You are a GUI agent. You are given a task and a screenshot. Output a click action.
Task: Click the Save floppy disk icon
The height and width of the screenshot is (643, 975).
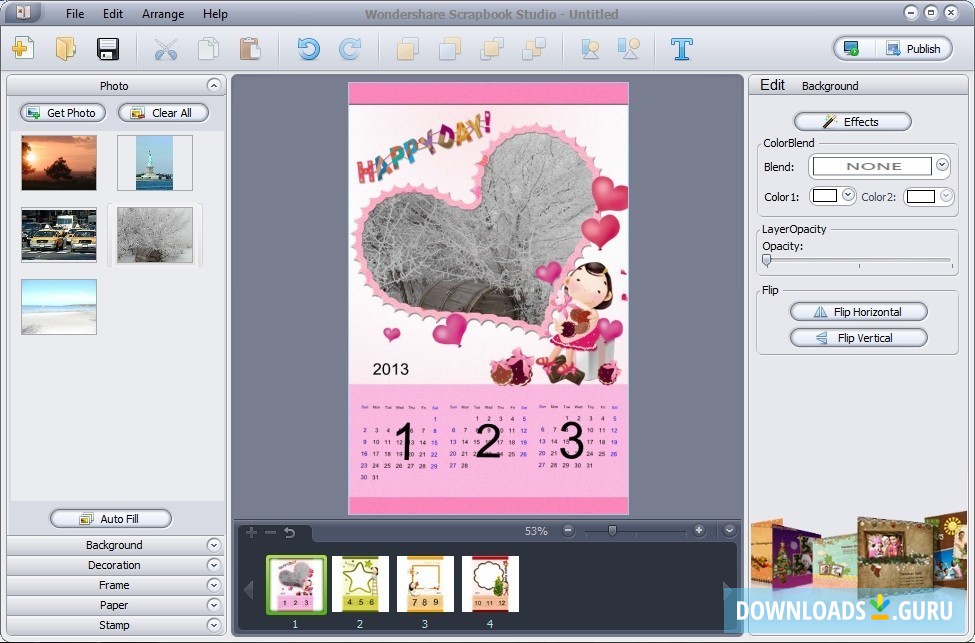tap(108, 48)
